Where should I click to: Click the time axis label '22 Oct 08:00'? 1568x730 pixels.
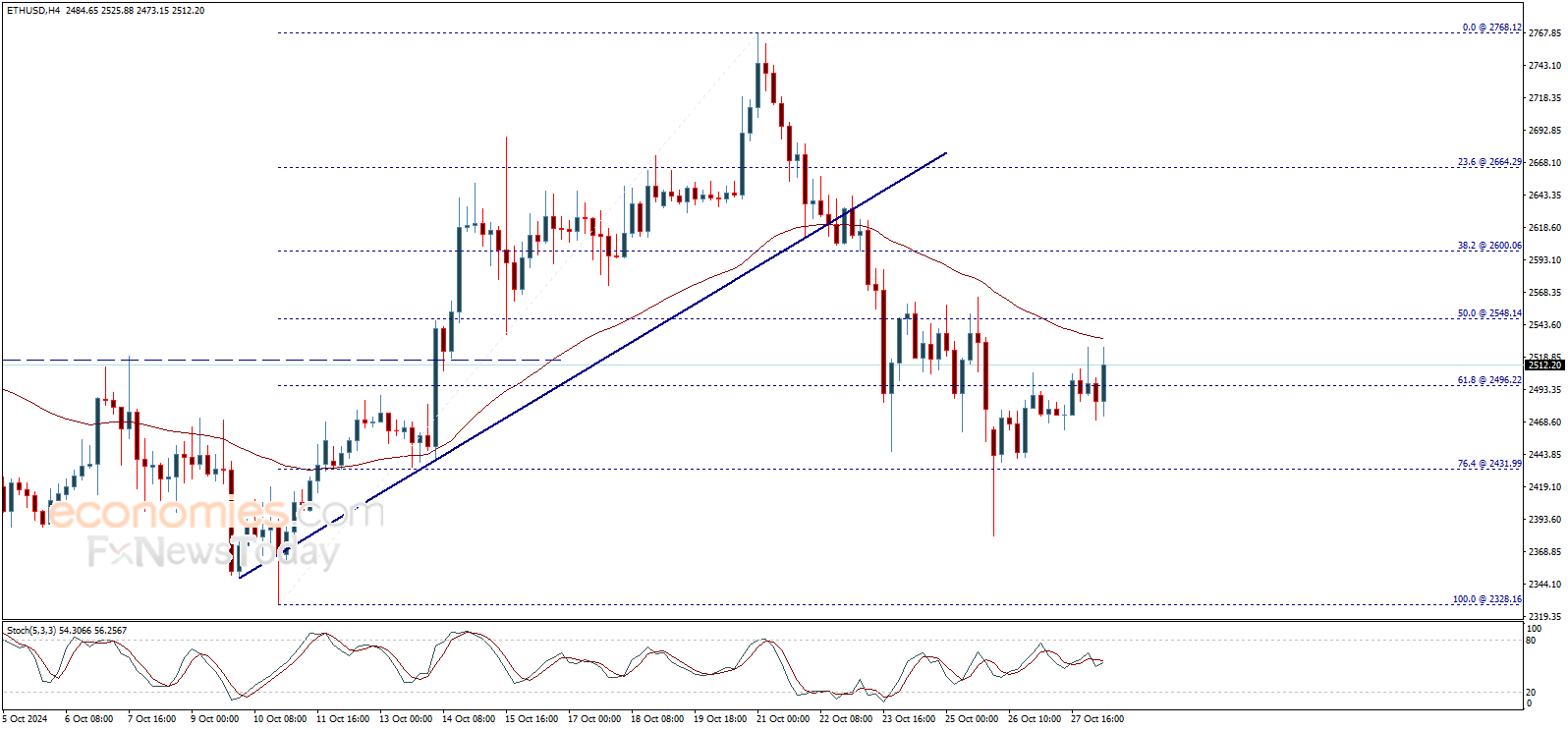(x=845, y=719)
